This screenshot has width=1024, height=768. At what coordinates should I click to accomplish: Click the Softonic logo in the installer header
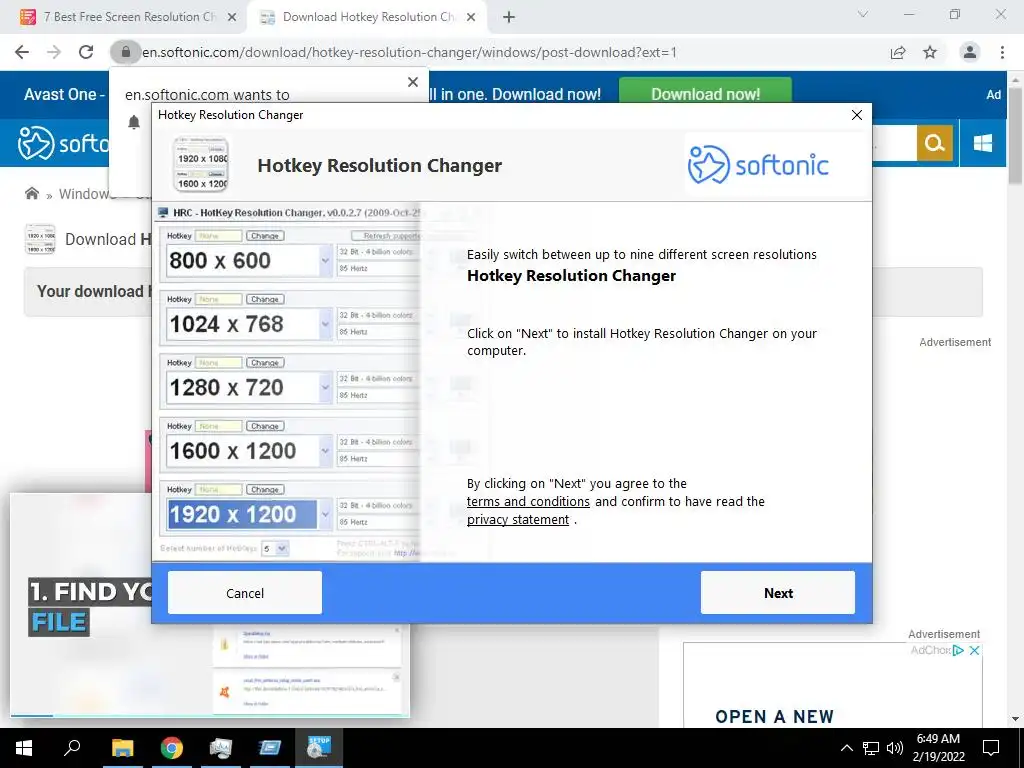(x=758, y=165)
